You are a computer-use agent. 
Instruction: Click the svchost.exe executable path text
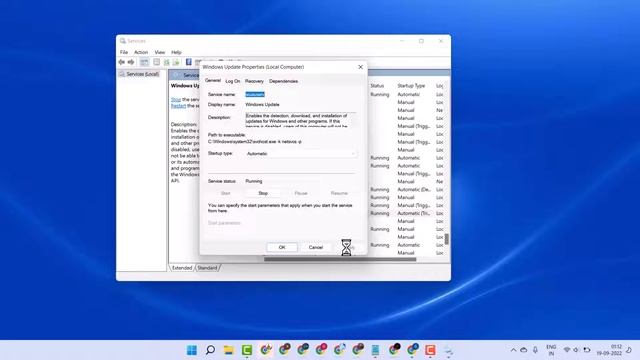255,142
